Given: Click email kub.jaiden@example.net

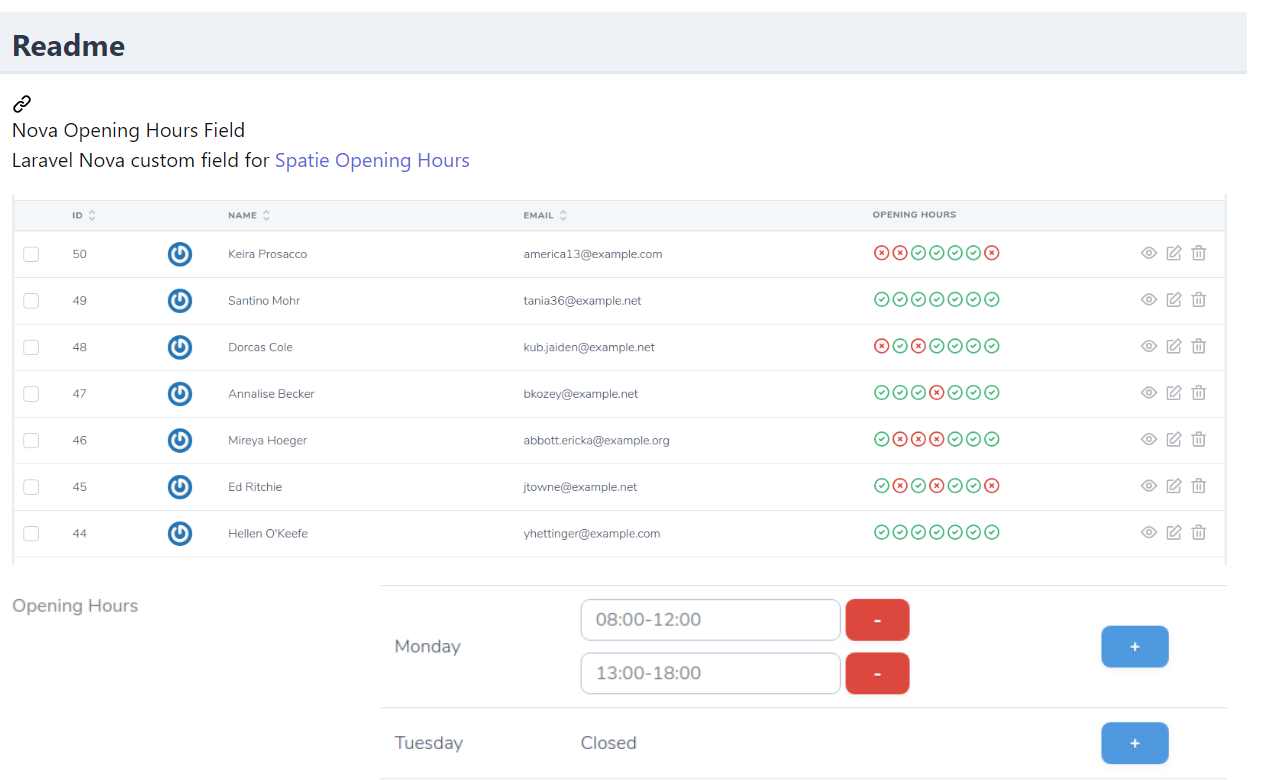Looking at the screenshot, I should (589, 347).
